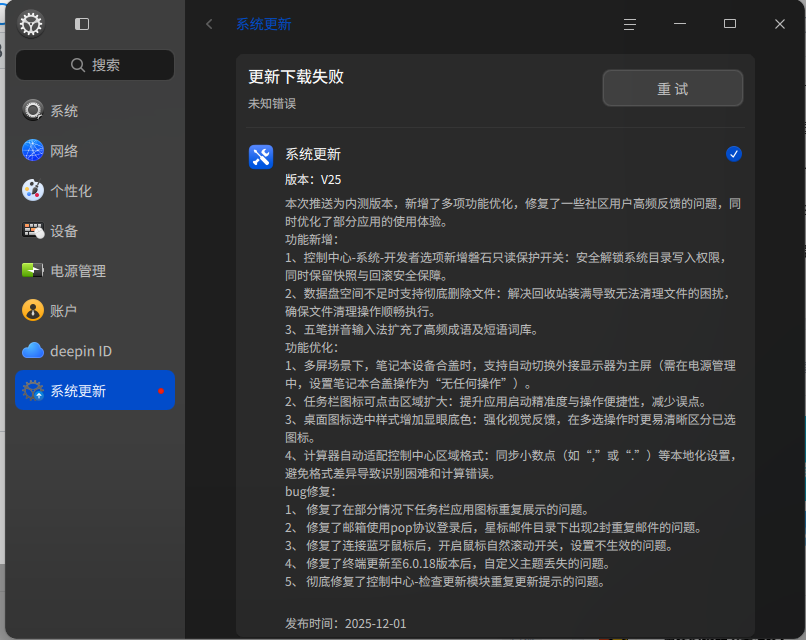Click the blue wrench update icon
Viewport: 806px width, 640px height.
(x=261, y=157)
